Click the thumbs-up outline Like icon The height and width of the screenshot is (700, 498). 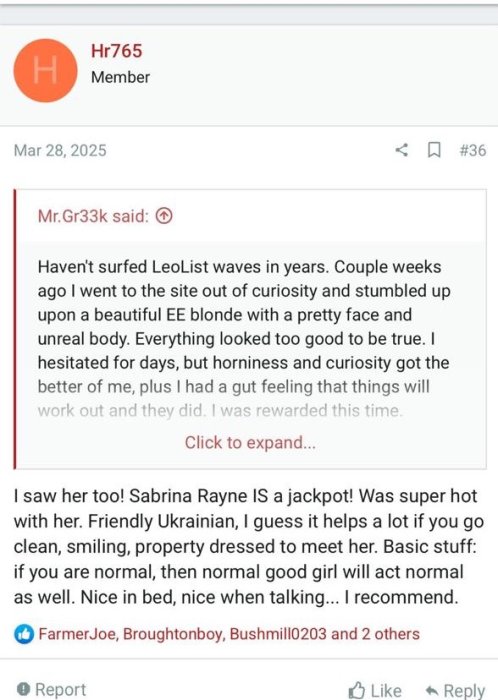tap(357, 690)
